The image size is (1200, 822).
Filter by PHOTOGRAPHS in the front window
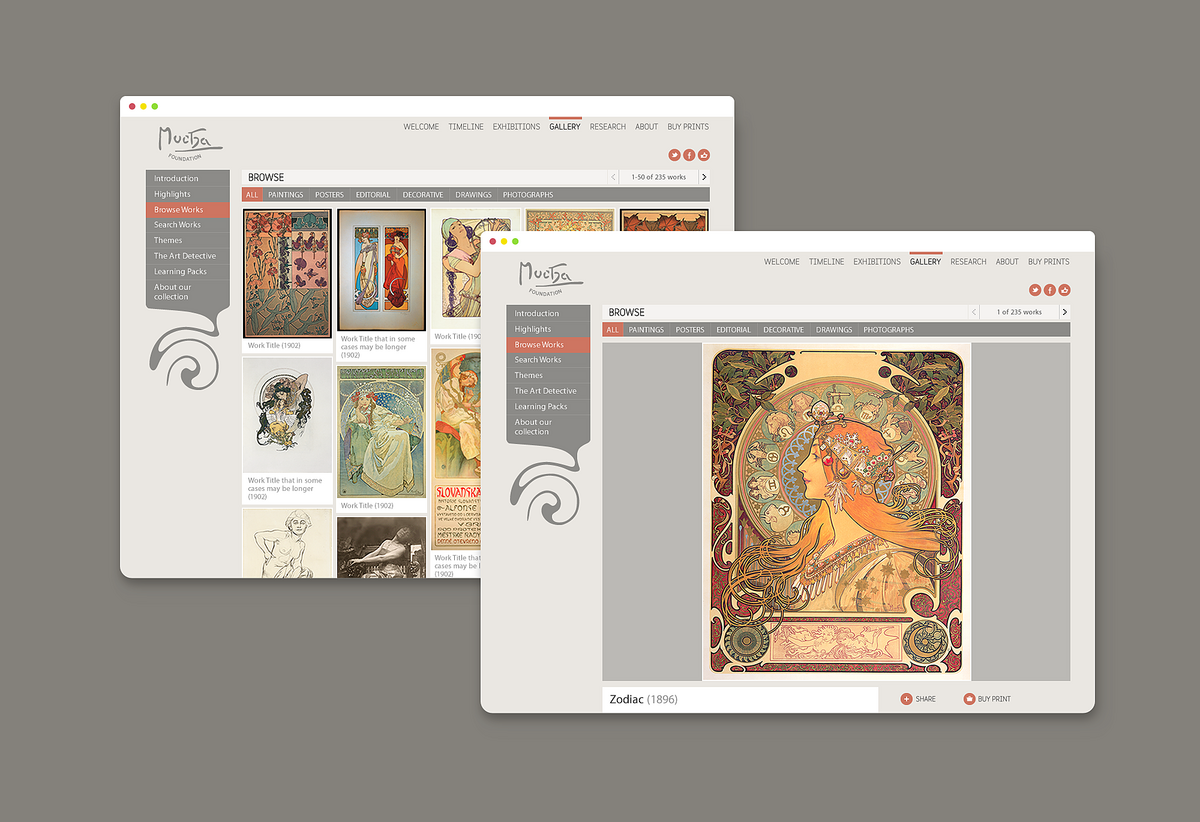[889, 329]
